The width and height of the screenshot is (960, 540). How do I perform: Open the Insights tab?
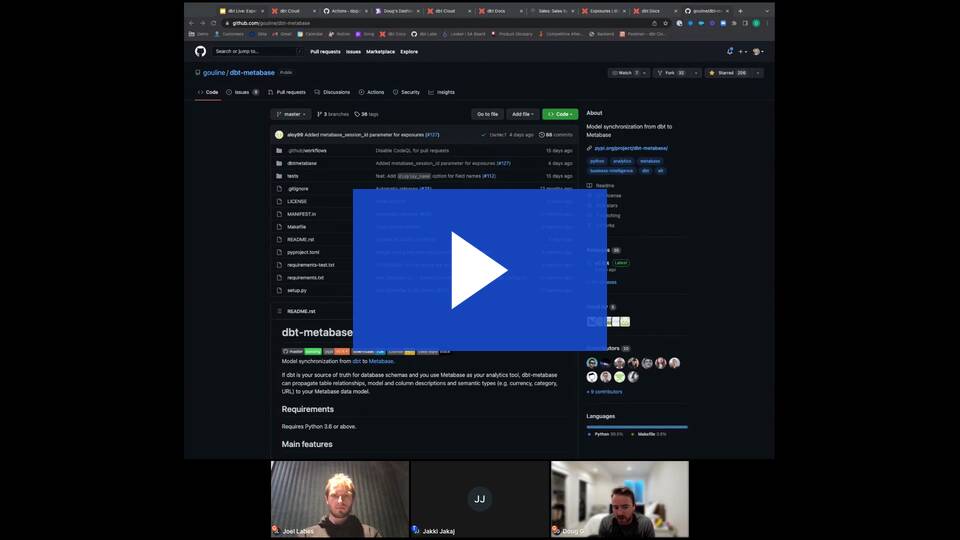coord(441,92)
